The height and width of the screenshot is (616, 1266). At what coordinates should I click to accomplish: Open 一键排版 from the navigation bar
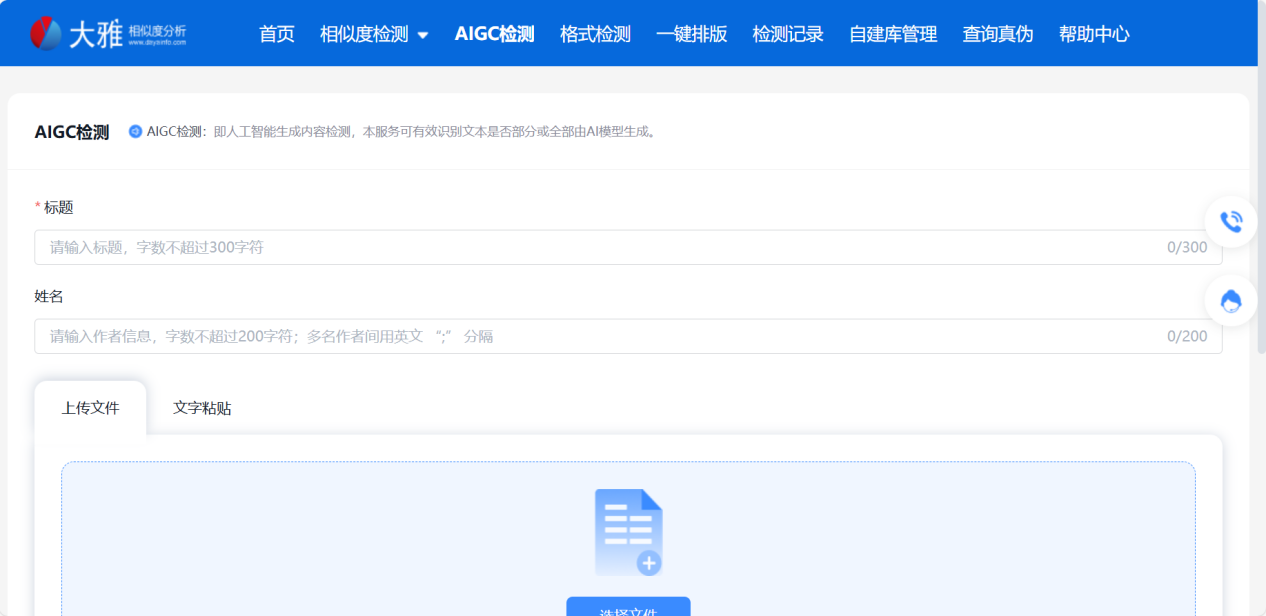[x=691, y=34]
